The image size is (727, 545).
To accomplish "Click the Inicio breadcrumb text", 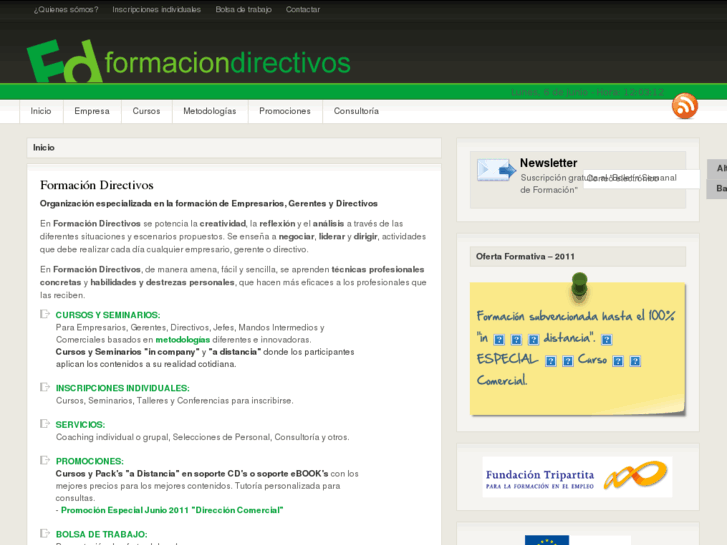I will coord(44,147).
